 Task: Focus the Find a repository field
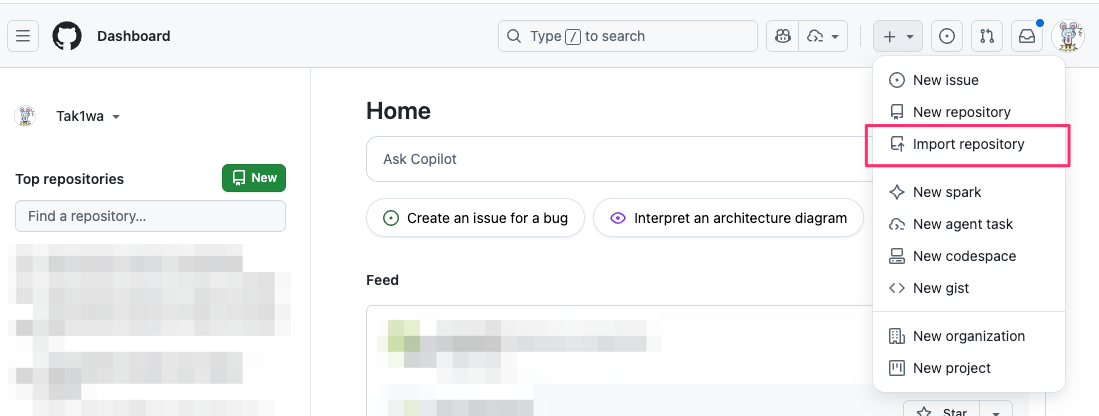150,216
